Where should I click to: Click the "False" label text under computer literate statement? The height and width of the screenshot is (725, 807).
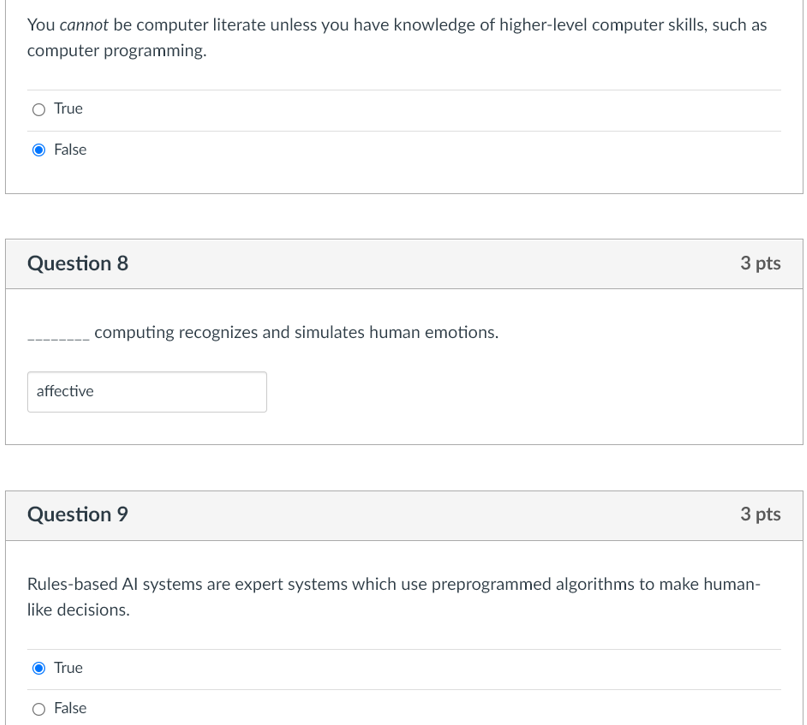[x=70, y=150]
